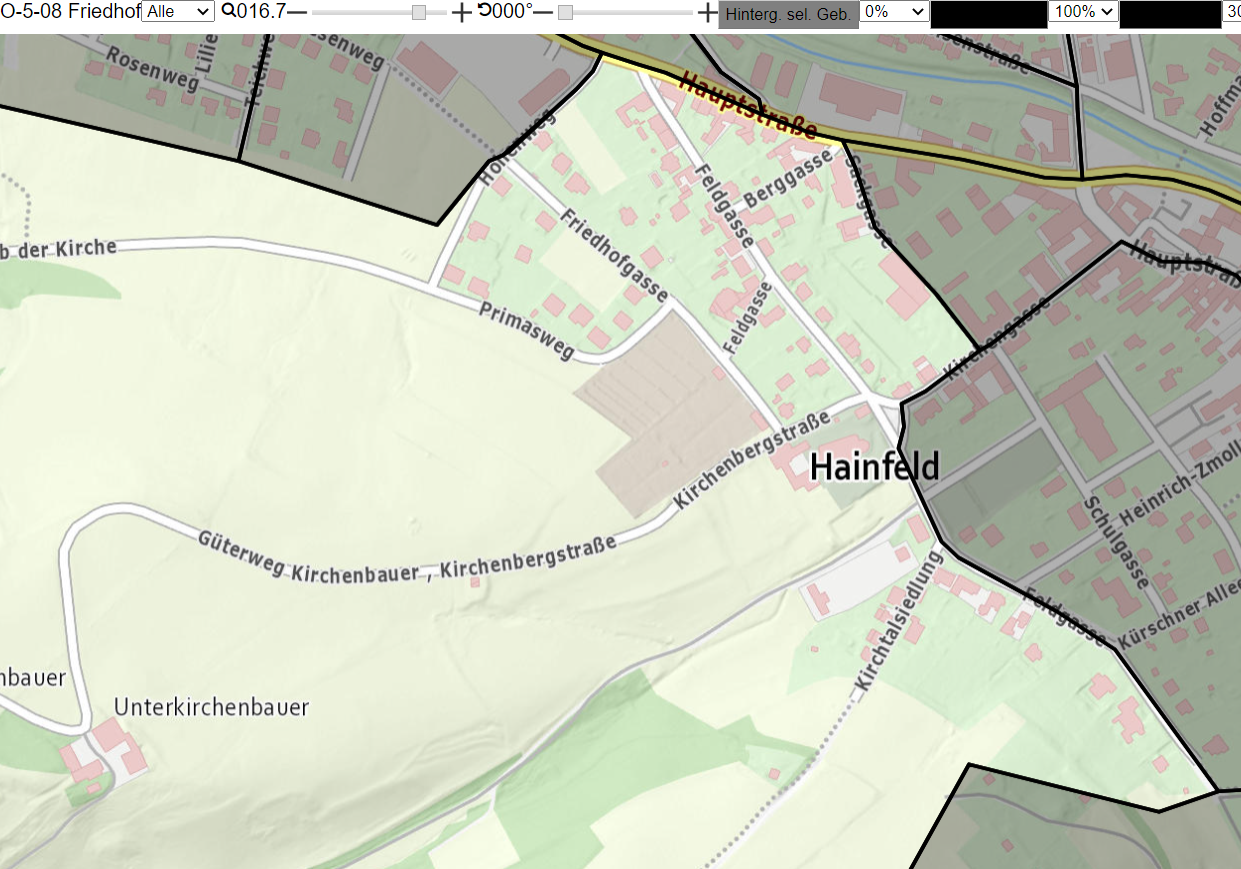Click the first black input box
Viewport: 1241px width, 869px height.
point(988,14)
